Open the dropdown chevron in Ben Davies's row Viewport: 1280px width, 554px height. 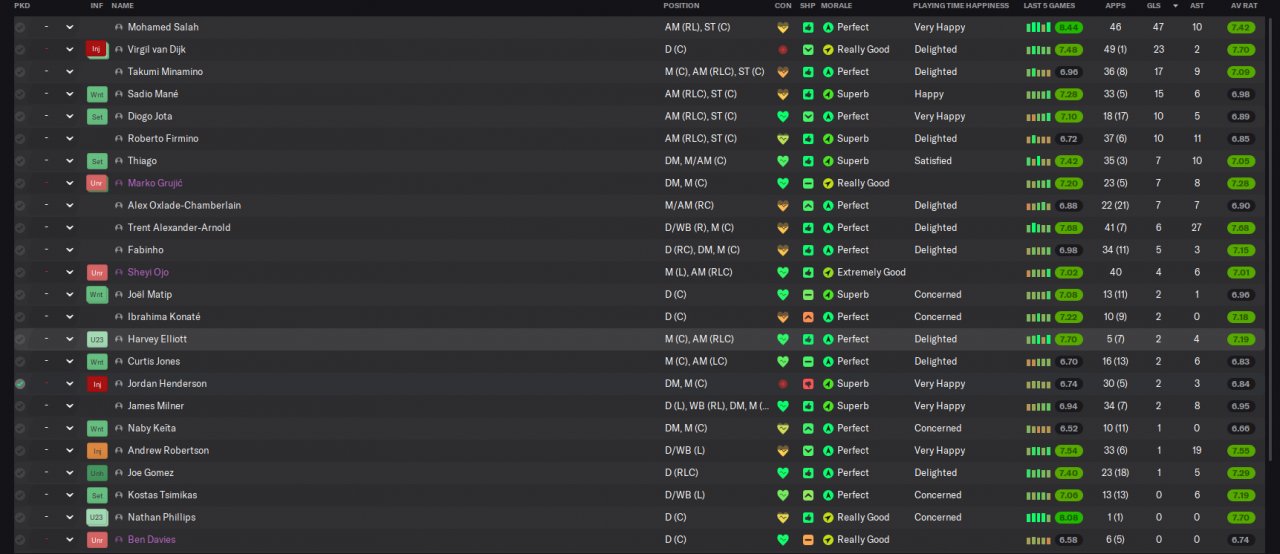click(70, 539)
